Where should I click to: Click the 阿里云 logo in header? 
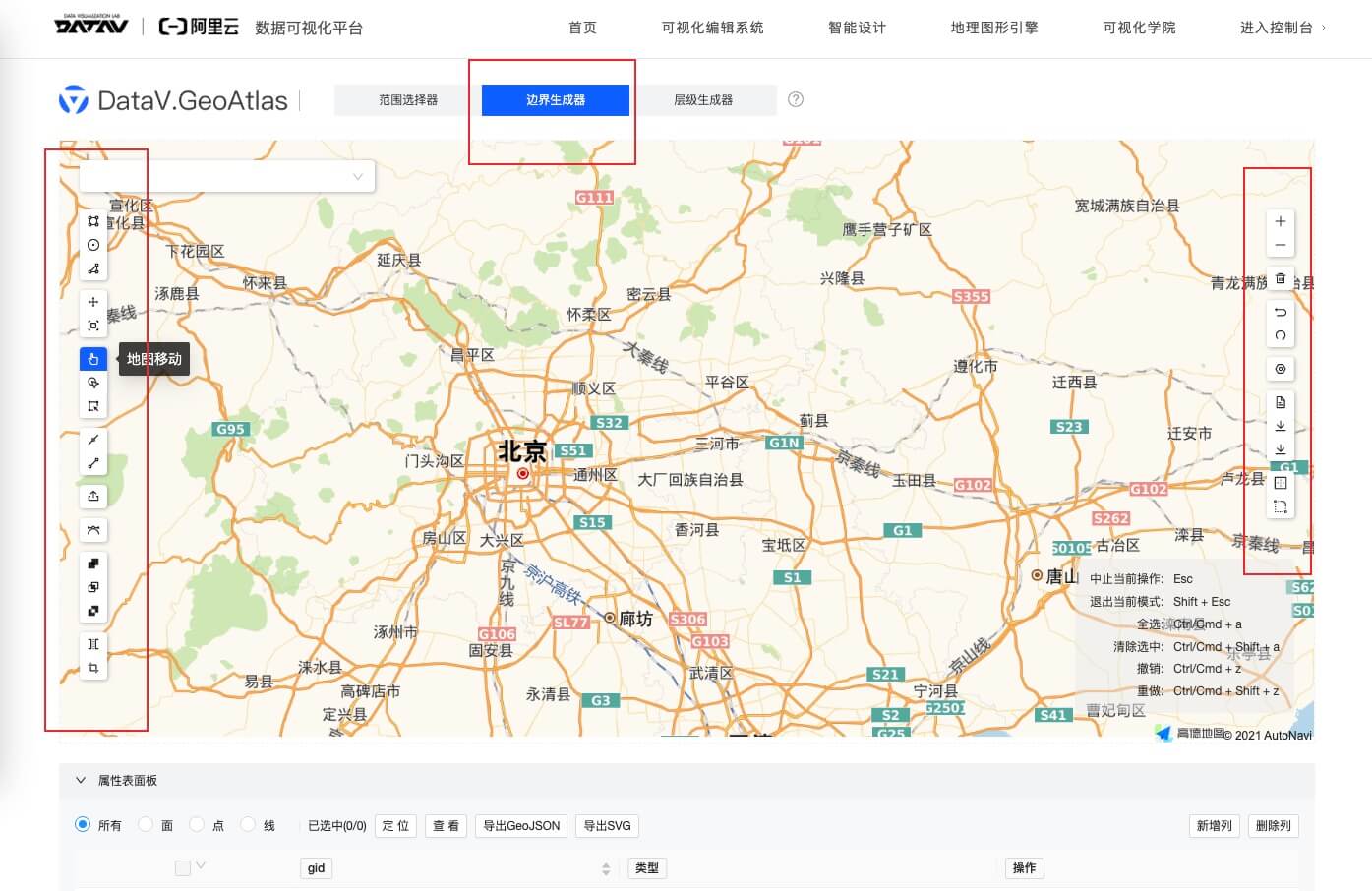tap(199, 27)
